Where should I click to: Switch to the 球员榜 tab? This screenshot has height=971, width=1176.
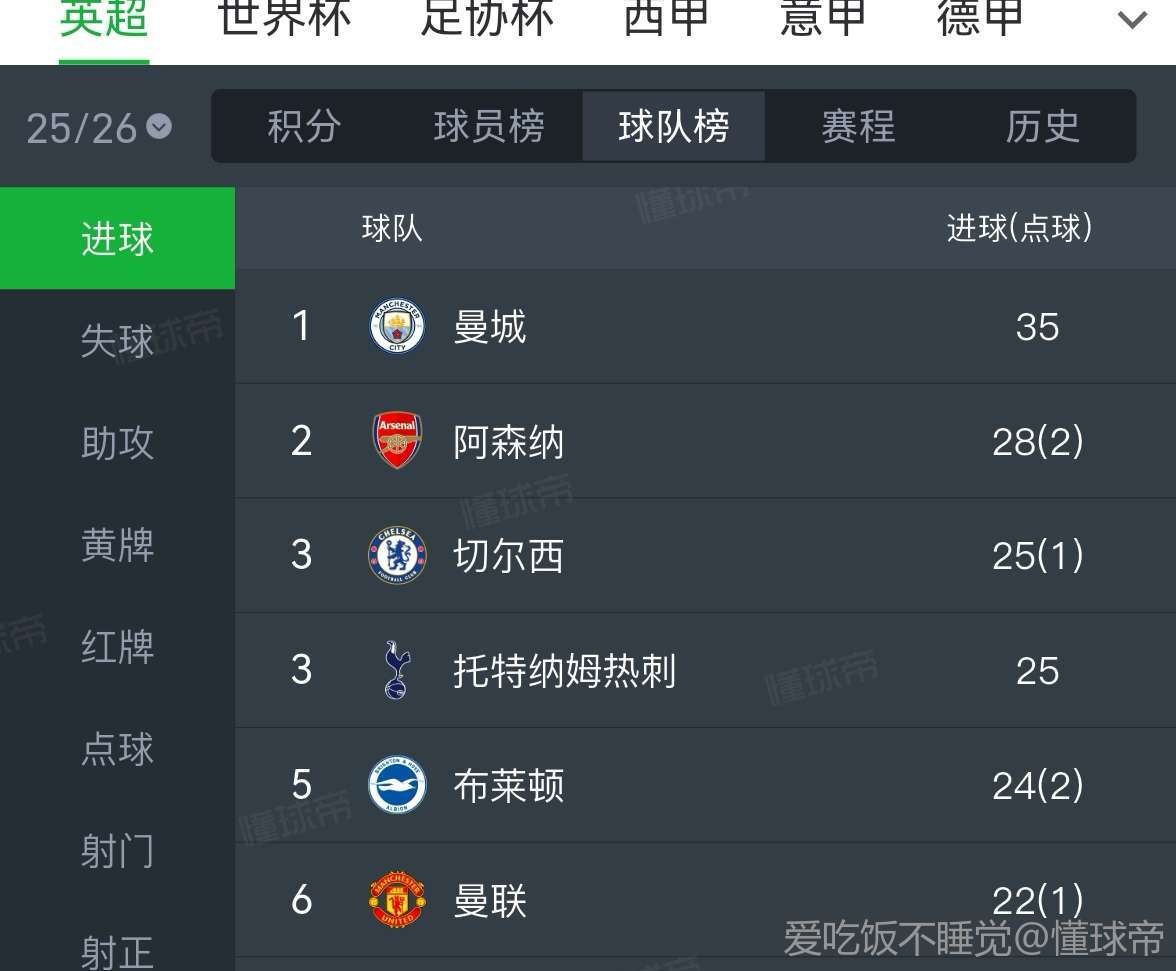[489, 127]
